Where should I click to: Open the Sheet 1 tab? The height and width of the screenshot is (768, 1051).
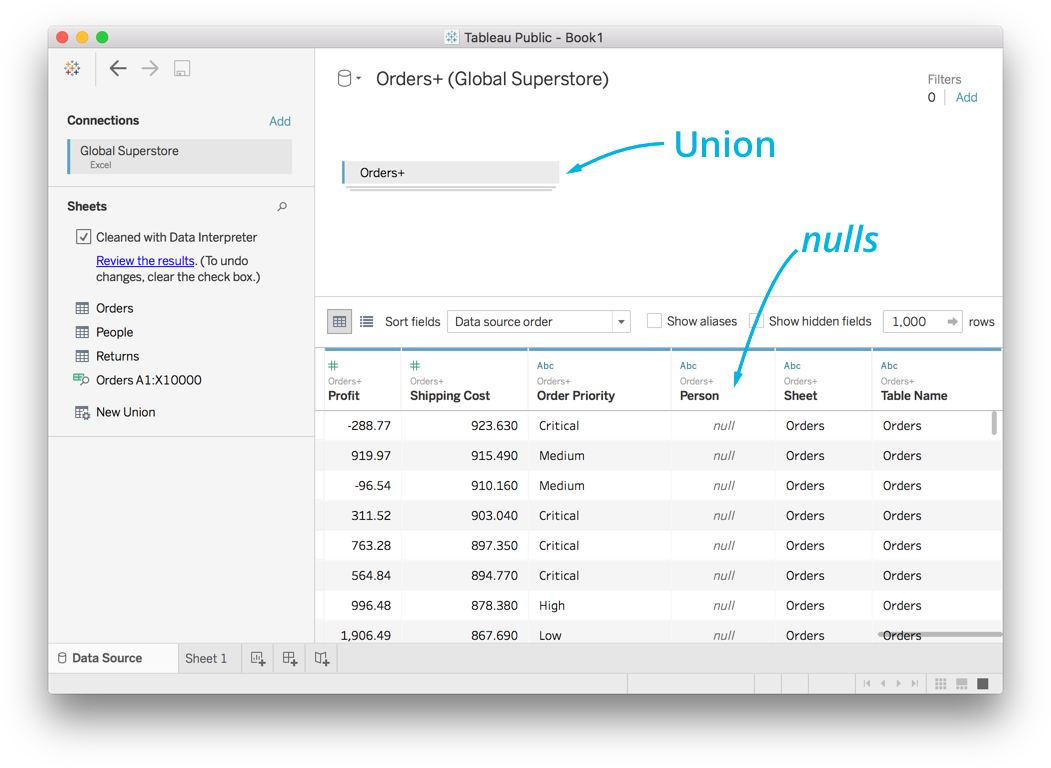[206, 658]
